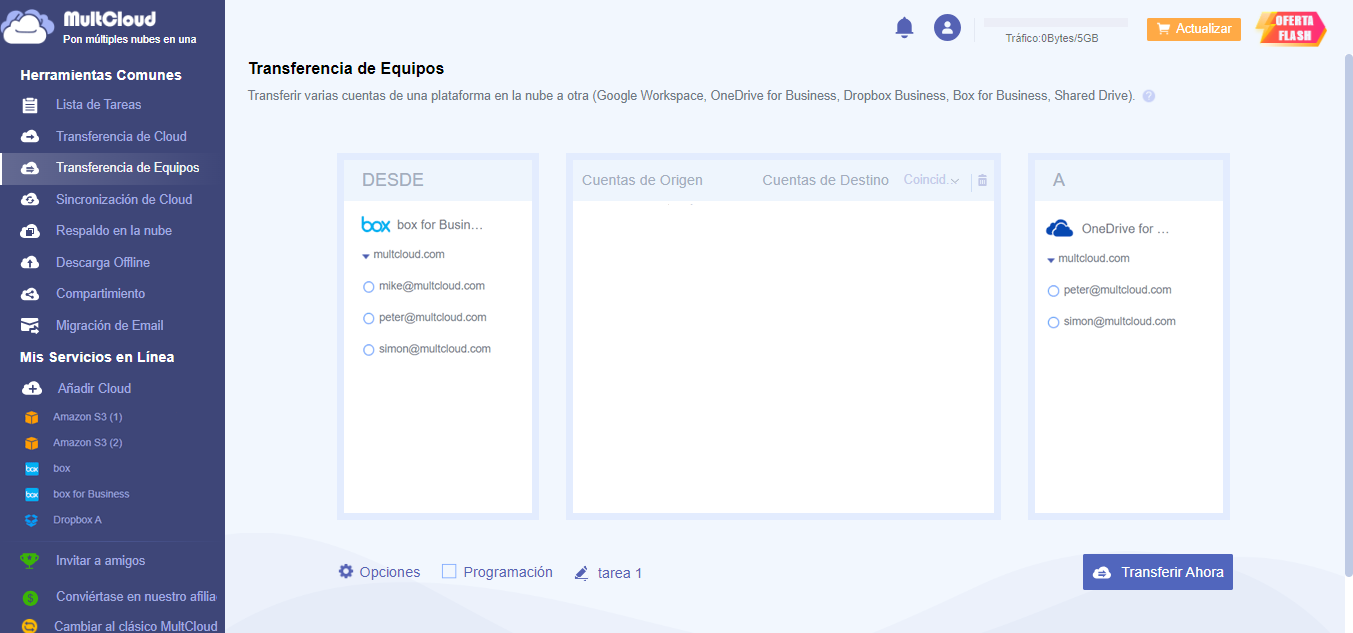Open Migración de Email
This screenshot has width=1353, height=633.
tap(110, 325)
